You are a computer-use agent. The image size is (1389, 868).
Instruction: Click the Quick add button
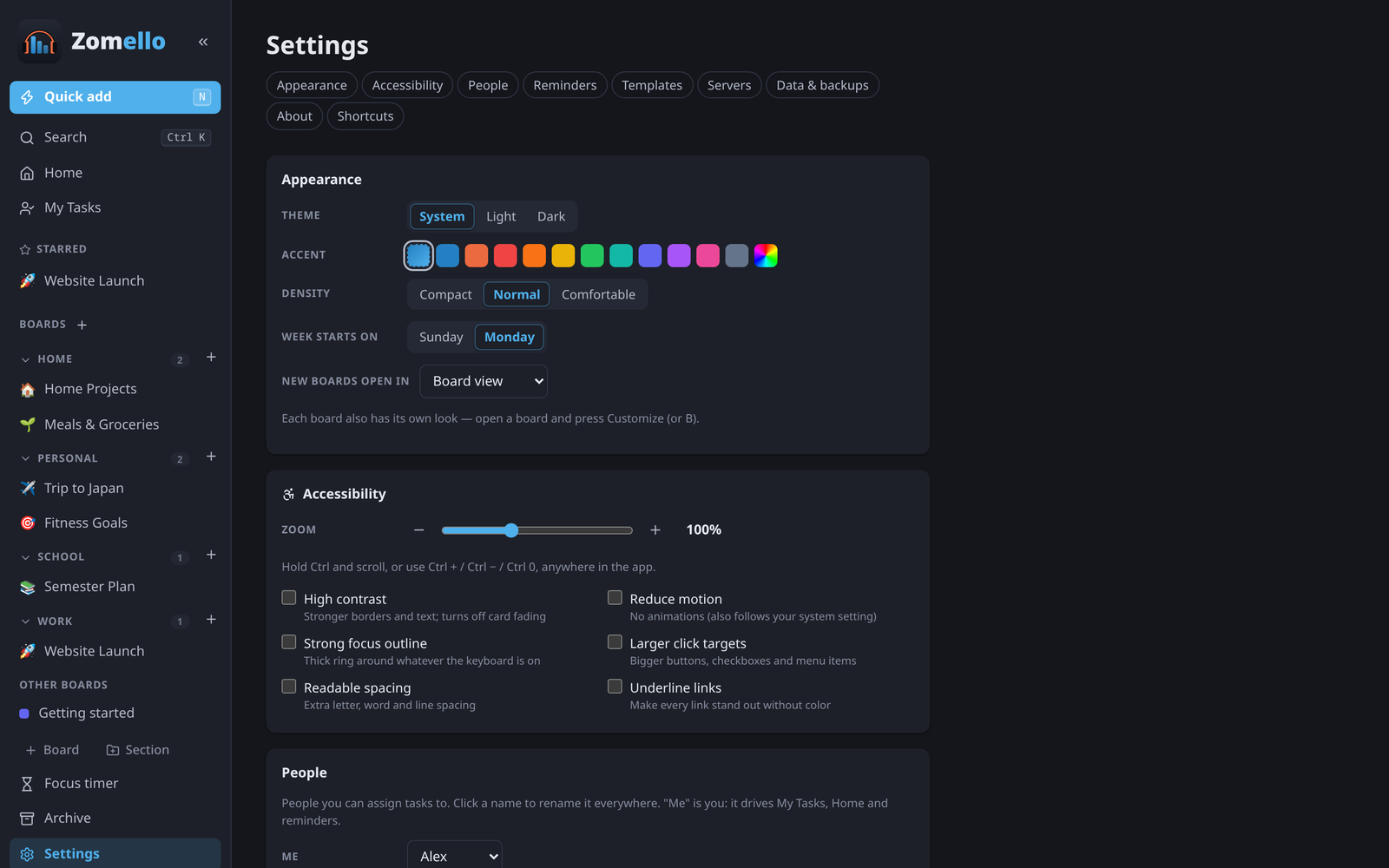coord(115,97)
